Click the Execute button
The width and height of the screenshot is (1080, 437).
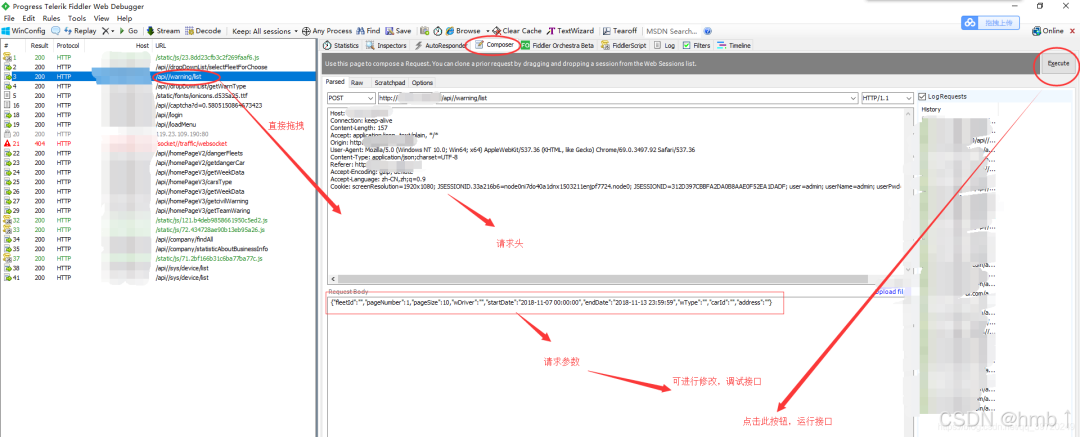coord(1059,63)
